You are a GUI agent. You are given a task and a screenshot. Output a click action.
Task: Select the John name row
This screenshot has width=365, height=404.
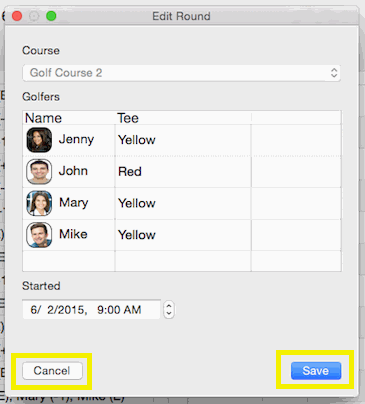coord(182,172)
